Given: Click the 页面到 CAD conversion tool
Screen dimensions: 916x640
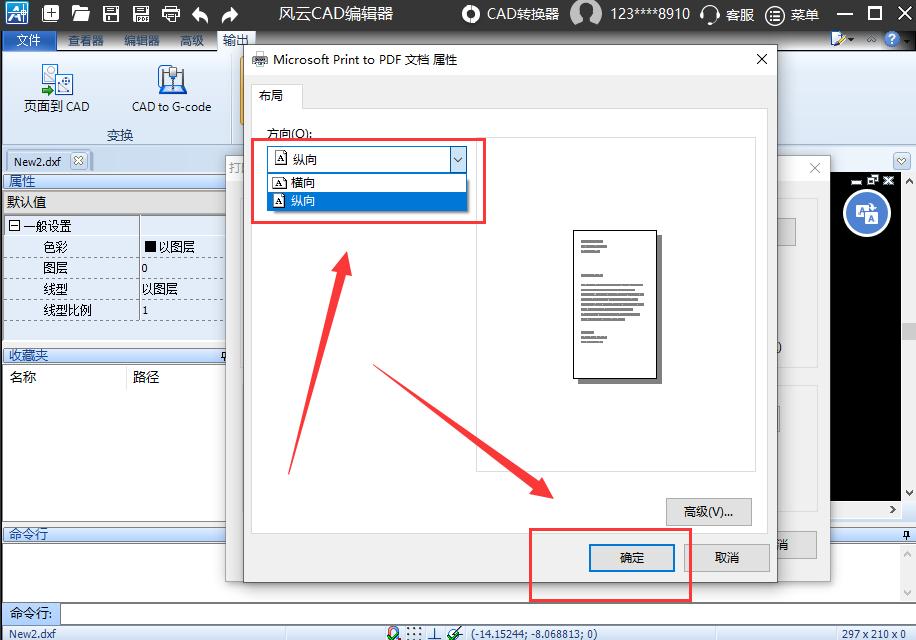Looking at the screenshot, I should (57, 88).
